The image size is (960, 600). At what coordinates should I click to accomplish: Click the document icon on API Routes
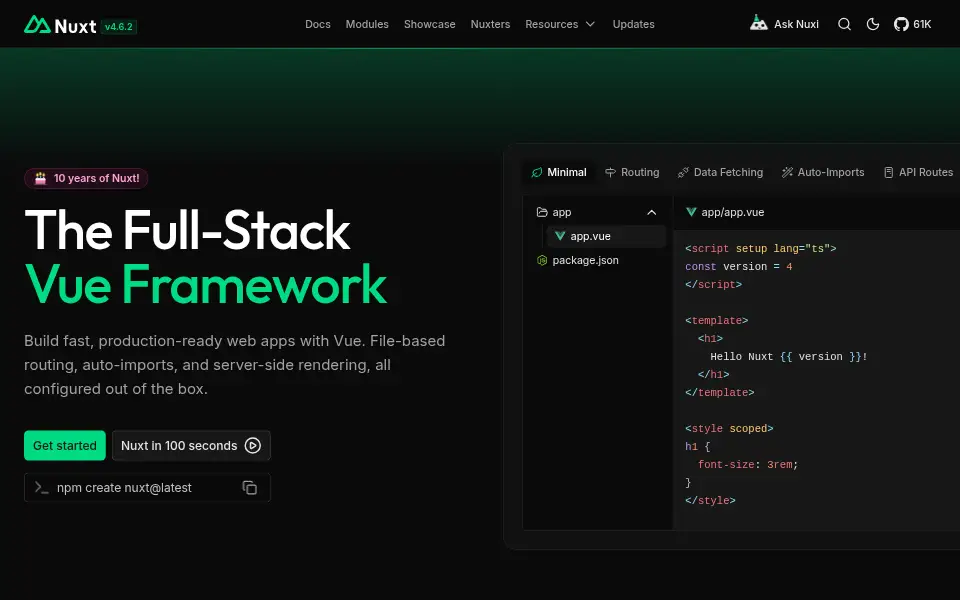pos(888,173)
